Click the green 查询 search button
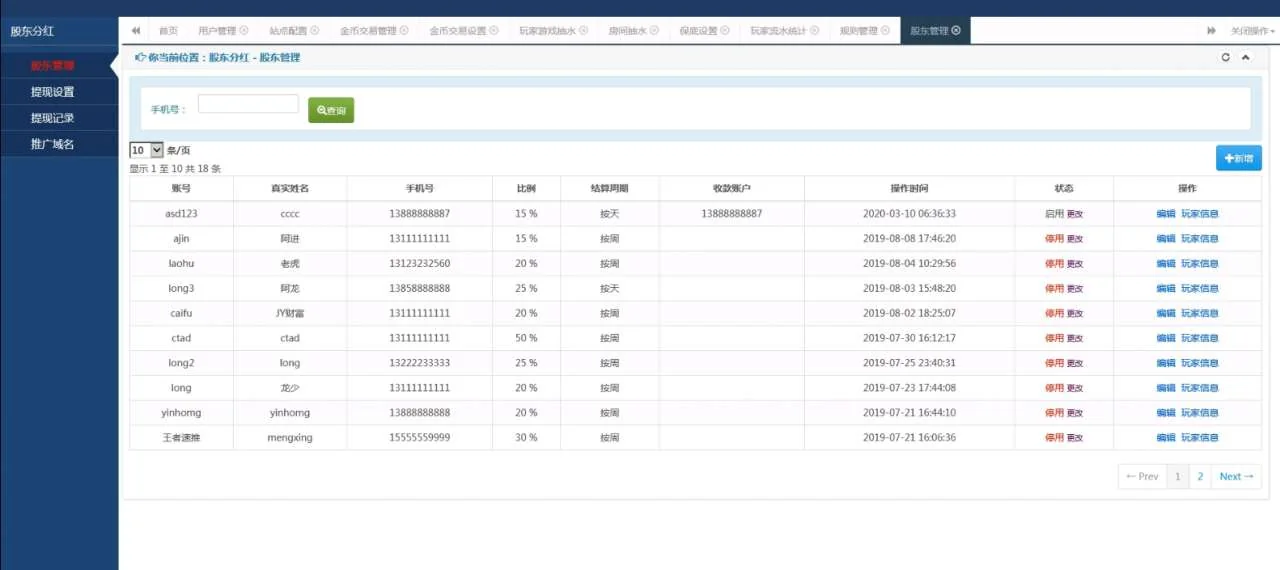The width and height of the screenshot is (1280, 570). pyautogui.click(x=331, y=110)
